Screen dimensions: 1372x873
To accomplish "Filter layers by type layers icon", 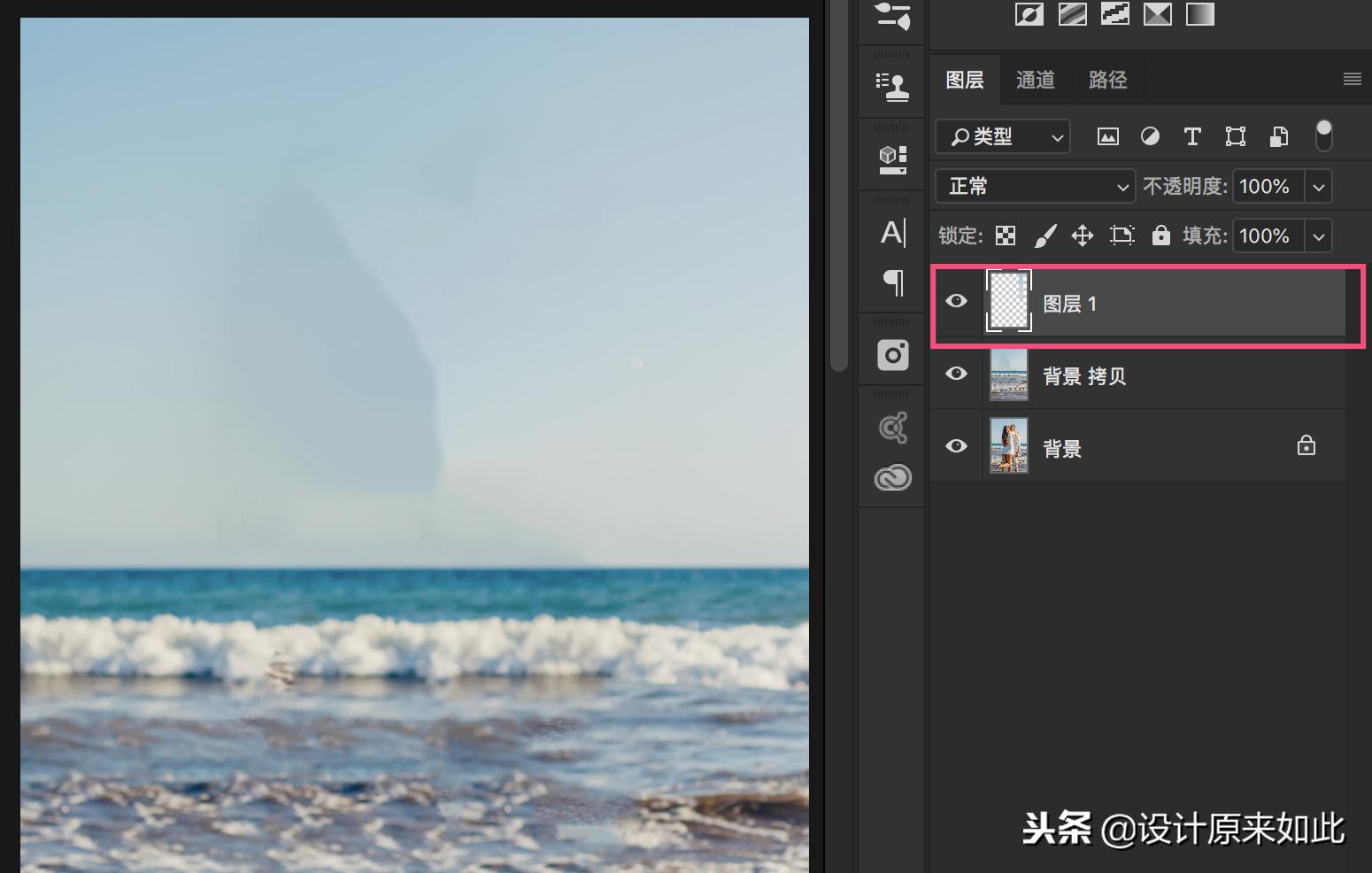I will (1192, 136).
